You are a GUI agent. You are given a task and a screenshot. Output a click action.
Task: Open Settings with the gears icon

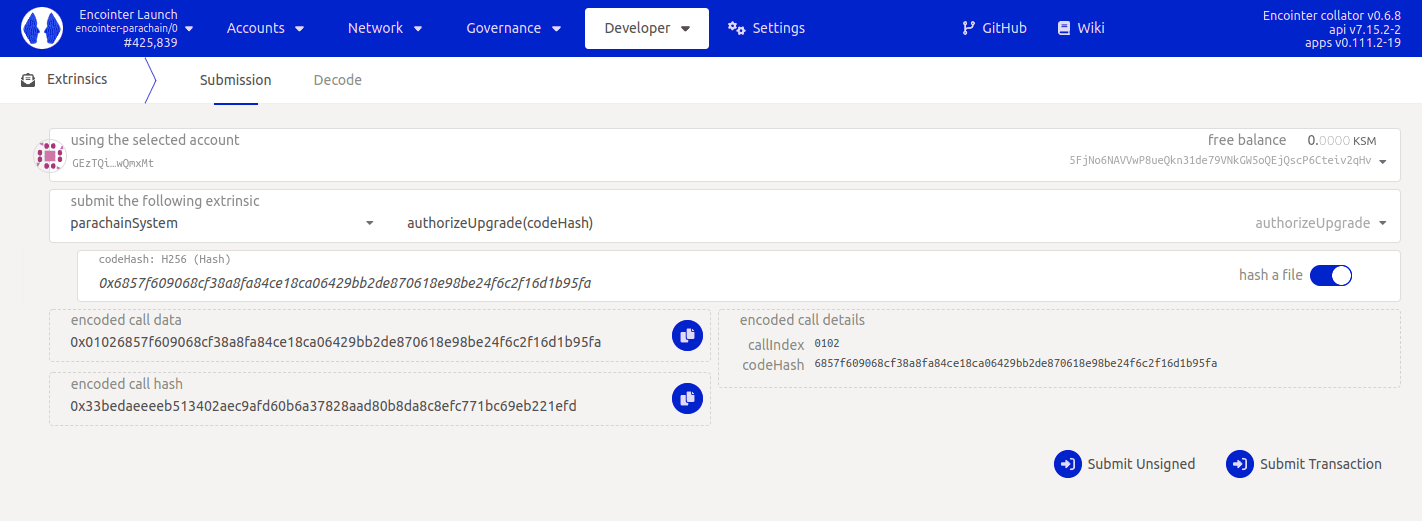(x=737, y=28)
